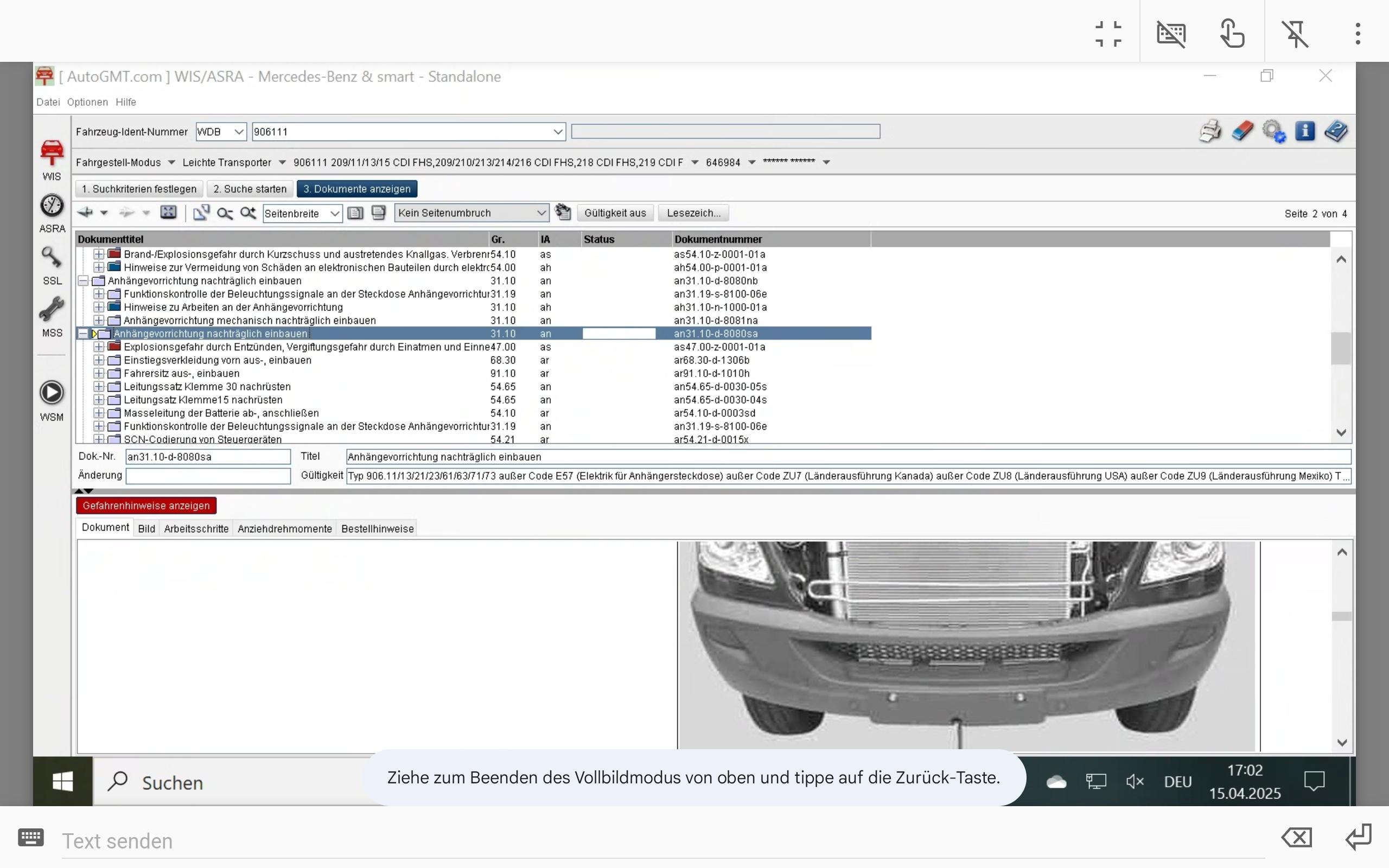Viewport: 1389px width, 868px height.
Task: Expand Leitungssatz Klemme 30 nachrüsten node
Action: (99, 386)
